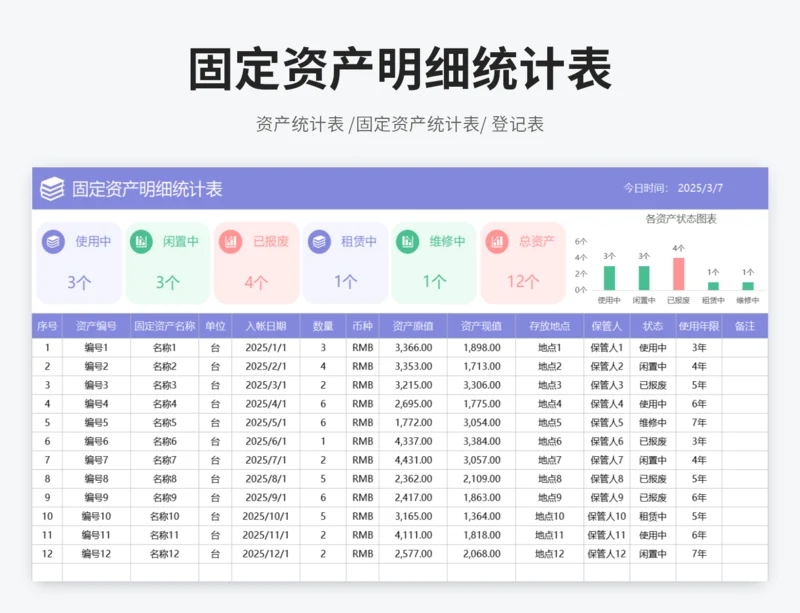
Task: Click the 固定资产名称 column header
Action: click(x=164, y=326)
